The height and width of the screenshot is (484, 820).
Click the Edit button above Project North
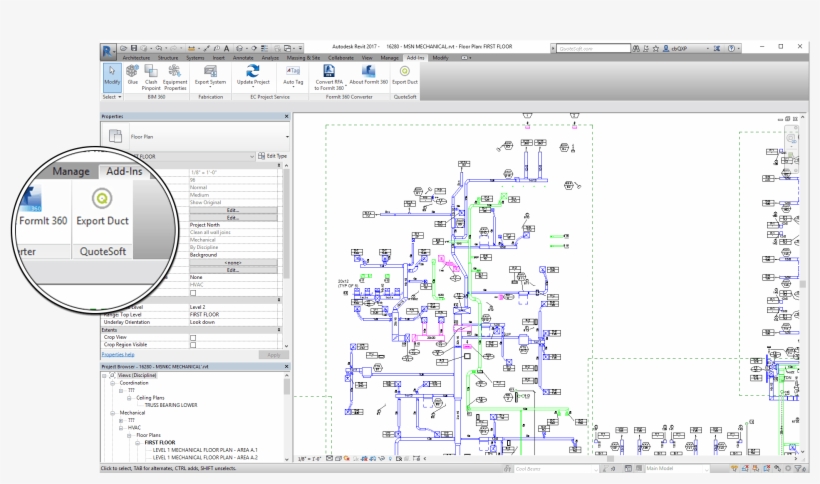point(233,217)
